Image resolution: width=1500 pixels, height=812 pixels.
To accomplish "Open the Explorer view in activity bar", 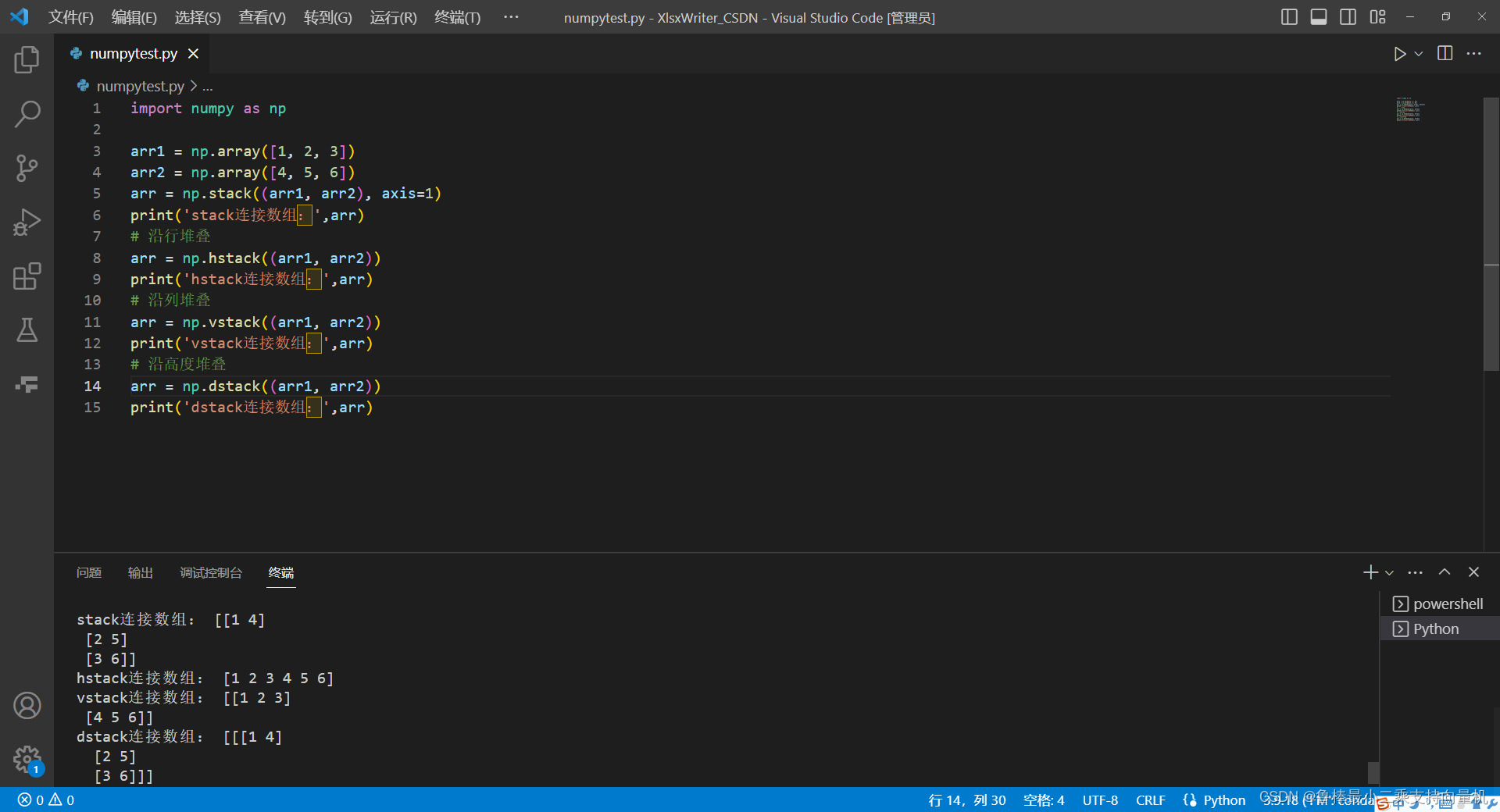I will pos(27,60).
